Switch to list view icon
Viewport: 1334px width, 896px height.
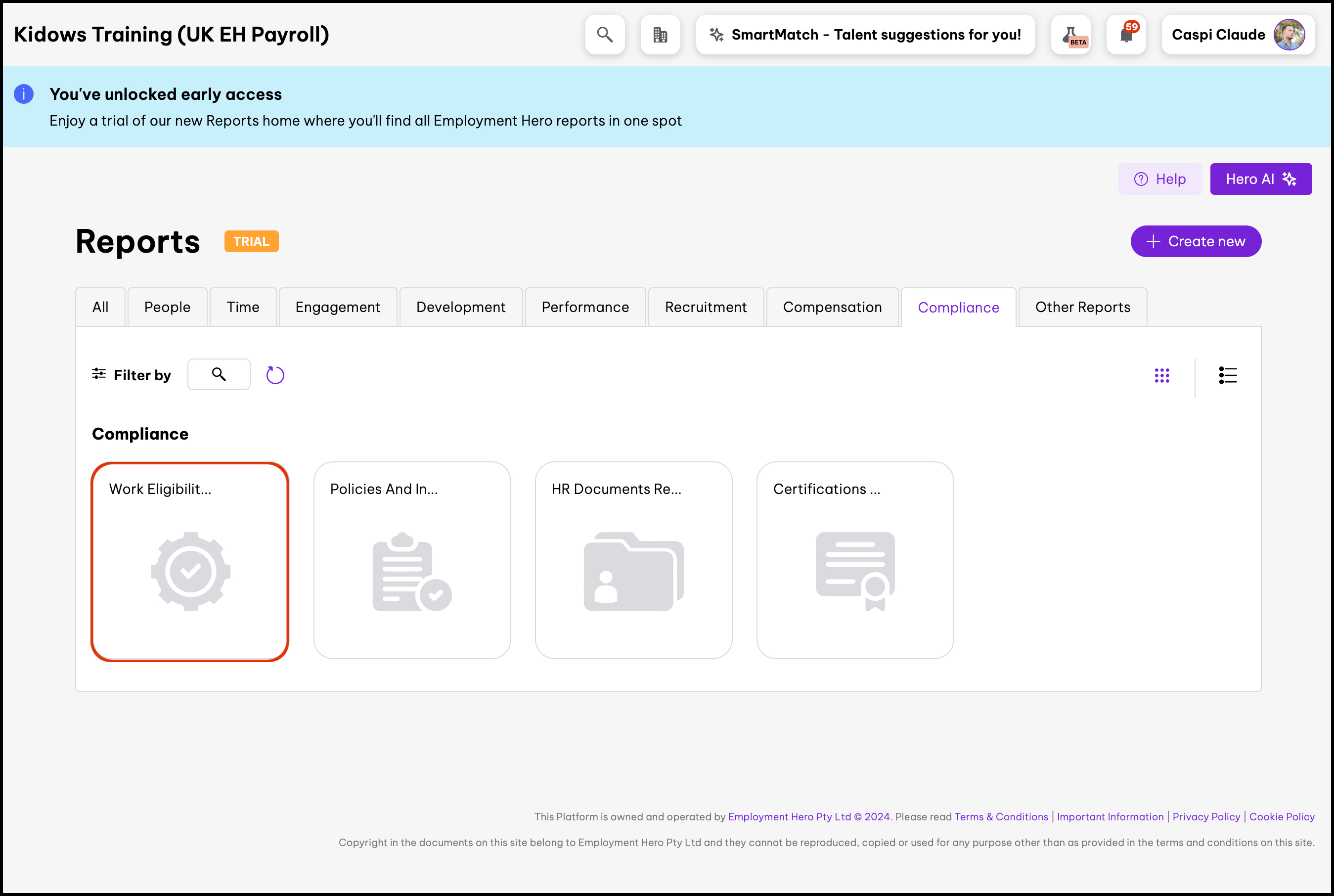pos(1227,375)
